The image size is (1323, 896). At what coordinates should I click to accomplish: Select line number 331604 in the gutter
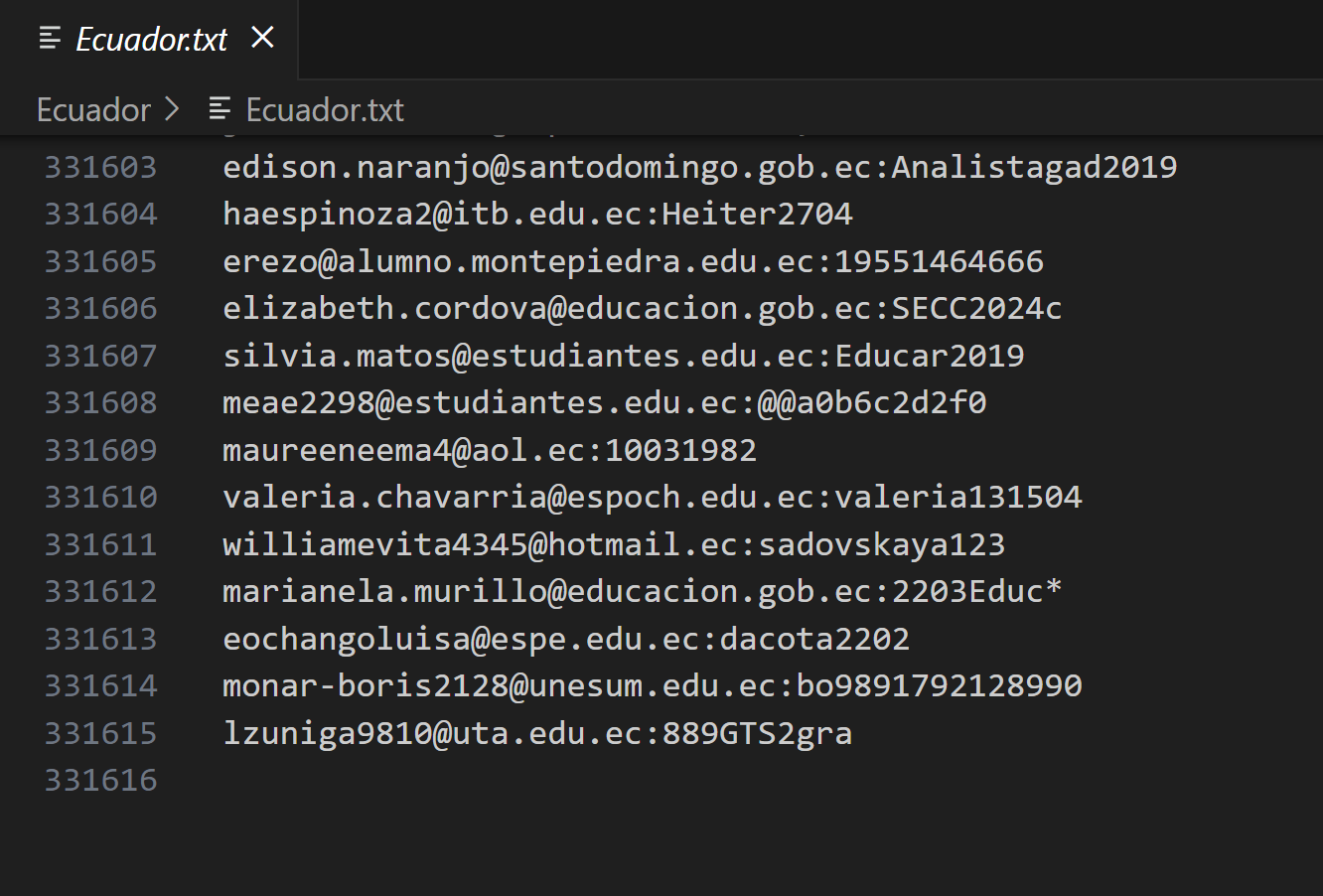tap(100, 214)
